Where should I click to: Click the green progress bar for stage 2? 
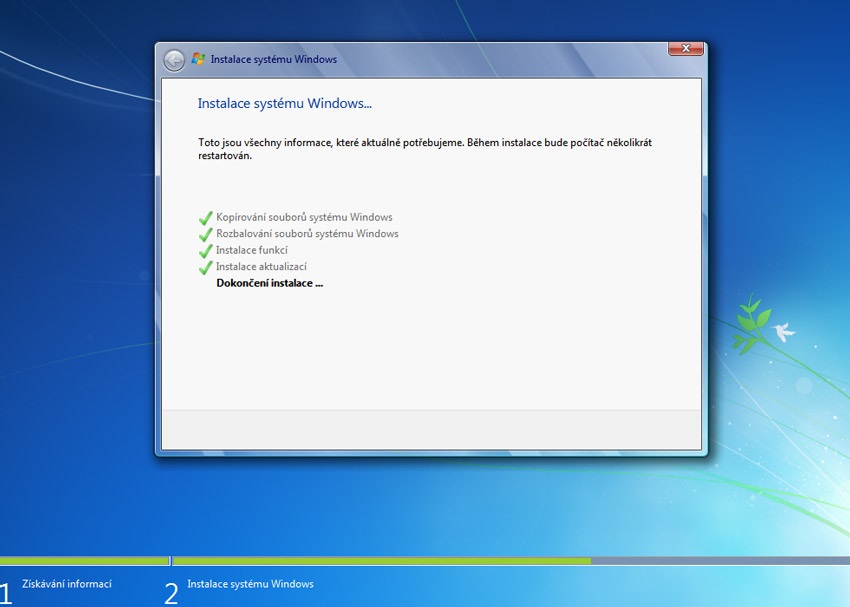(382, 561)
